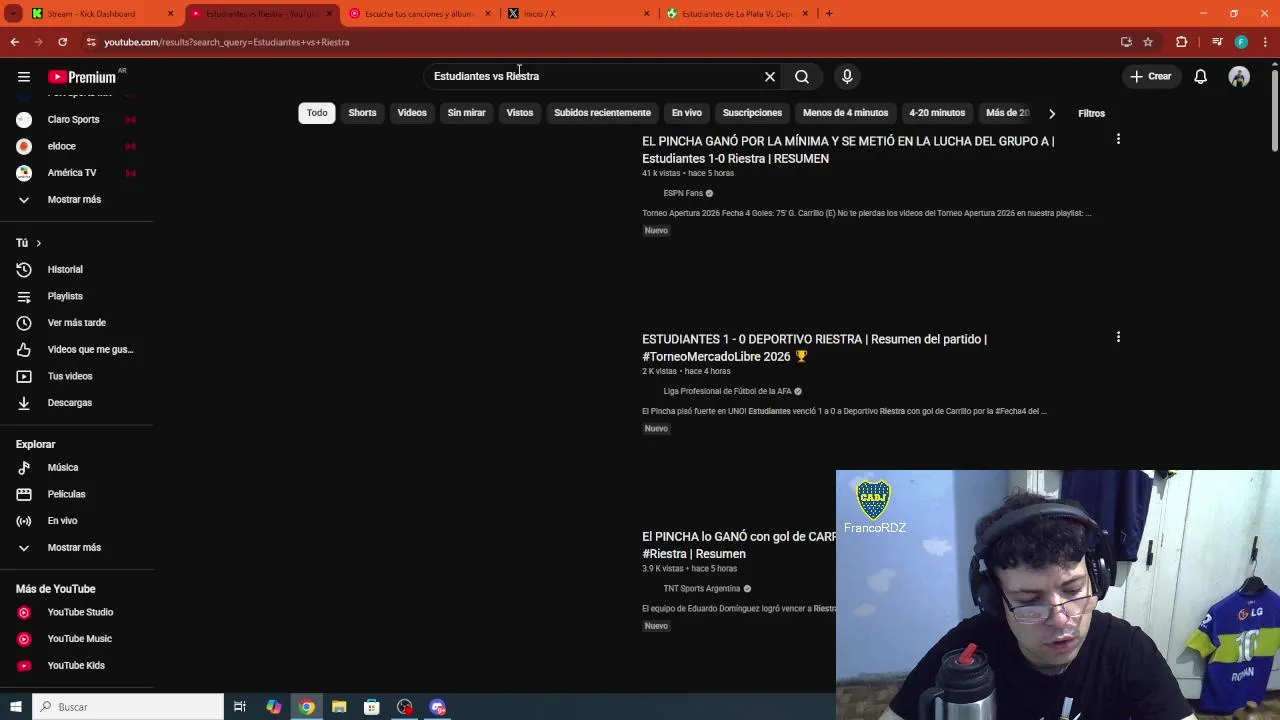Viewport: 1280px width, 720px height.
Task: Select the Suscripciones filter chip
Action: point(752,113)
